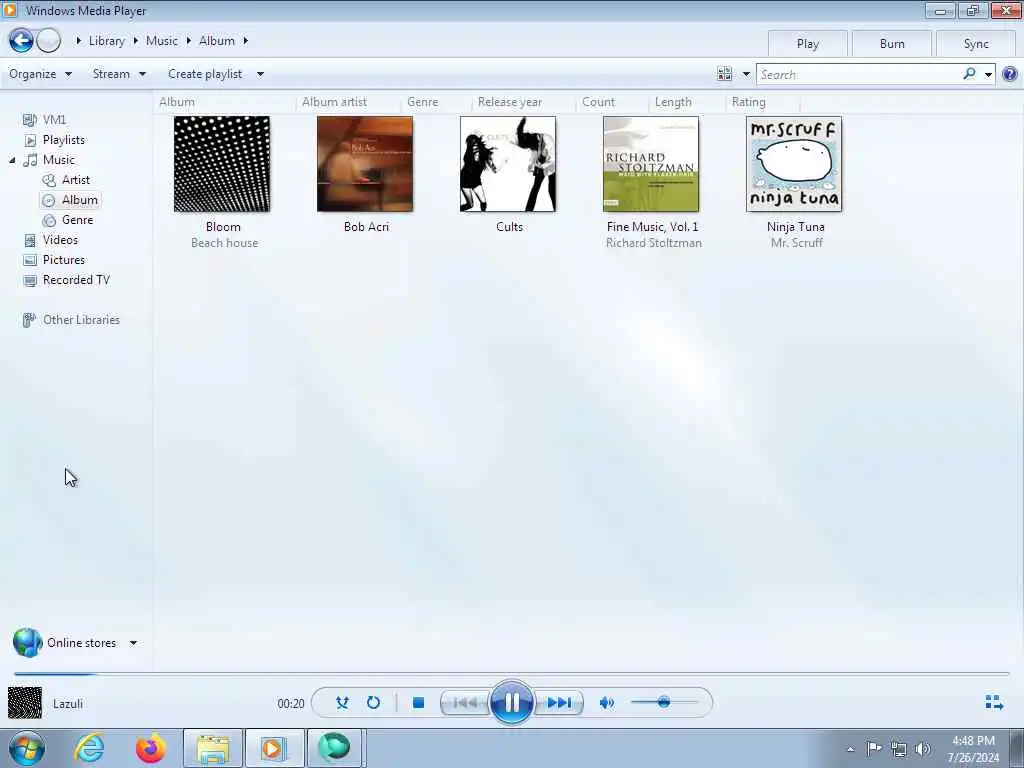Viewport: 1024px width, 768px height.
Task: Sort by Genre column header
Action: [423, 102]
